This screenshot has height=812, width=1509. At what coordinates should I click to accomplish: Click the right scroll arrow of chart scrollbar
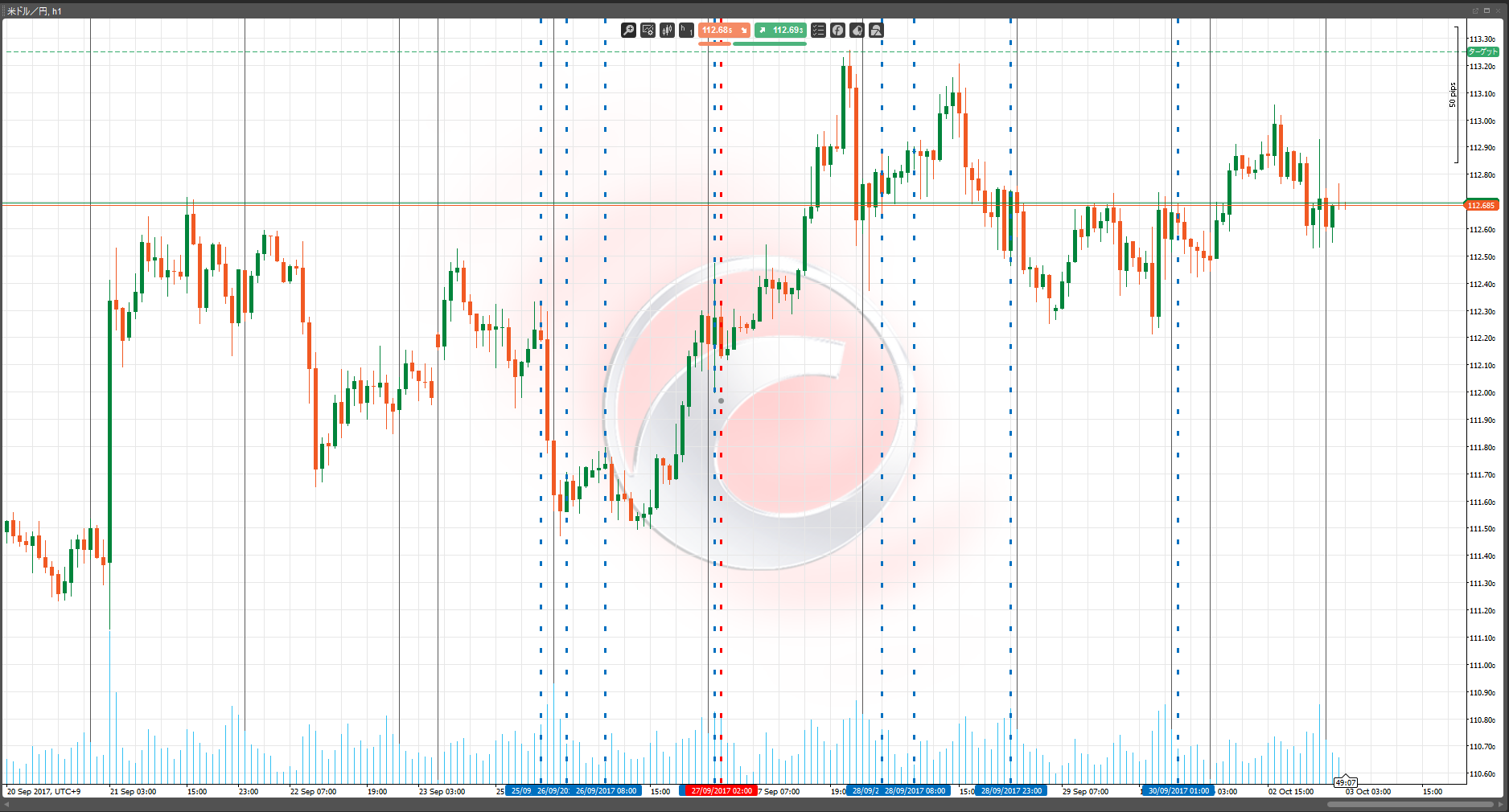click(1500, 804)
